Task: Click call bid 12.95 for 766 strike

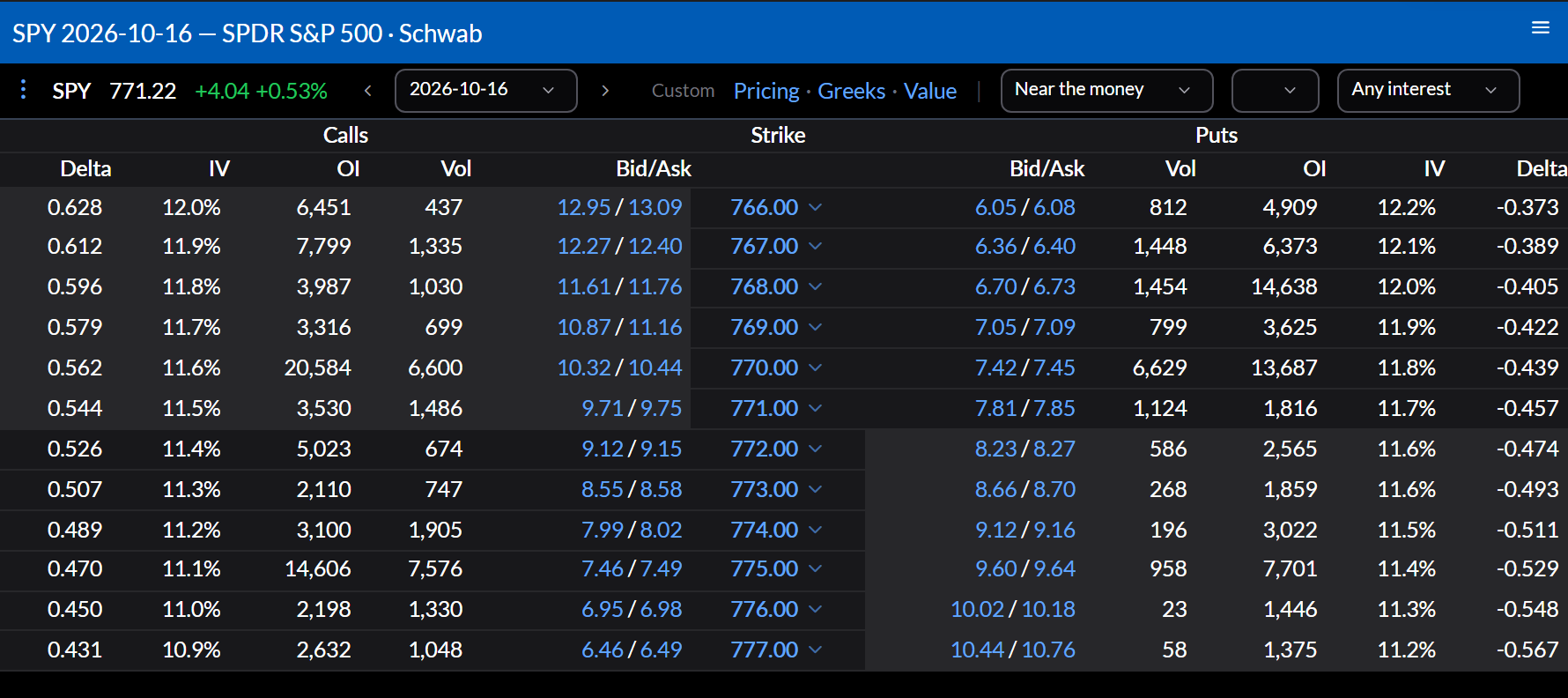Action: [584, 207]
